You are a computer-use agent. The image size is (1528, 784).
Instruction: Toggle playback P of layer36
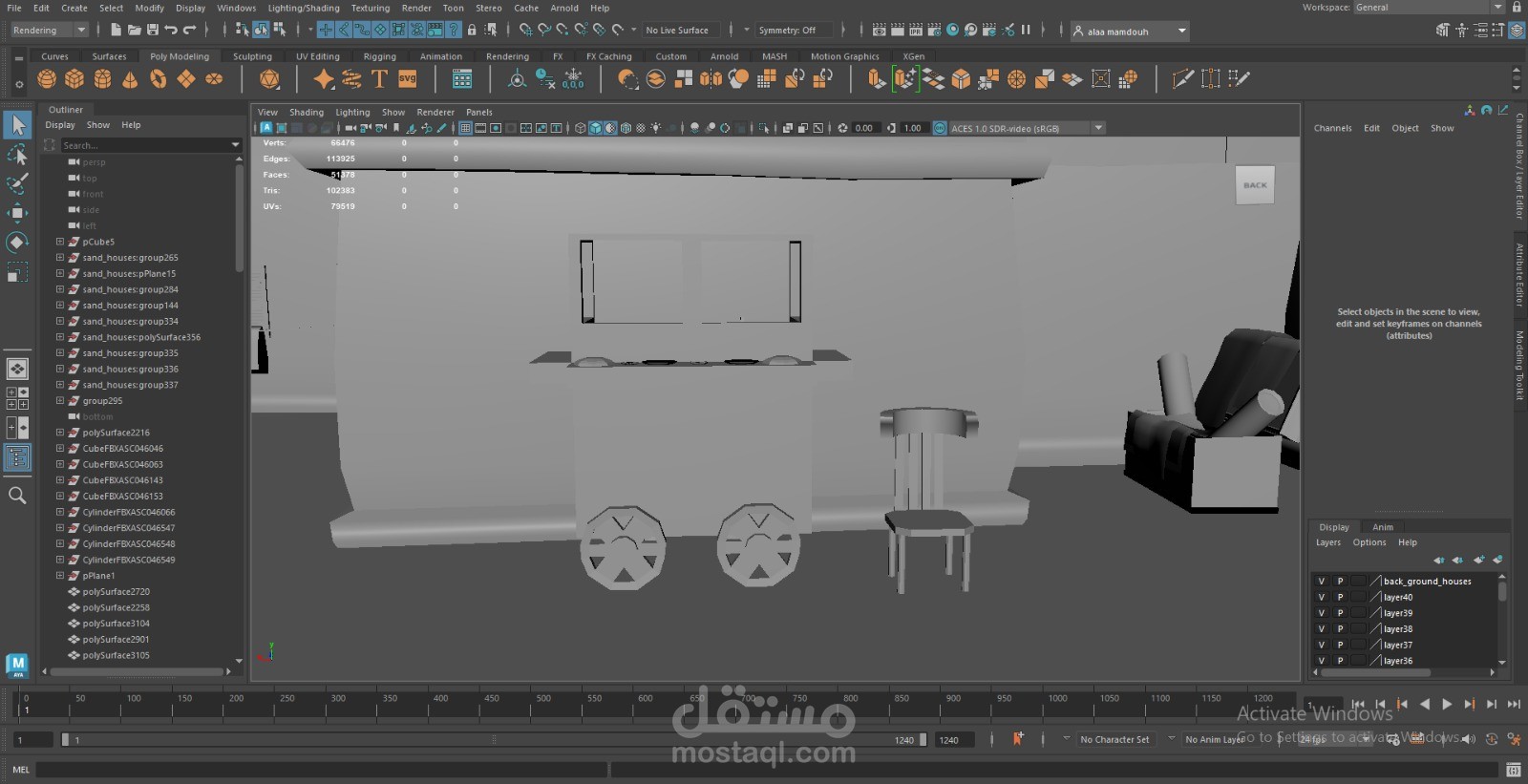coord(1340,661)
